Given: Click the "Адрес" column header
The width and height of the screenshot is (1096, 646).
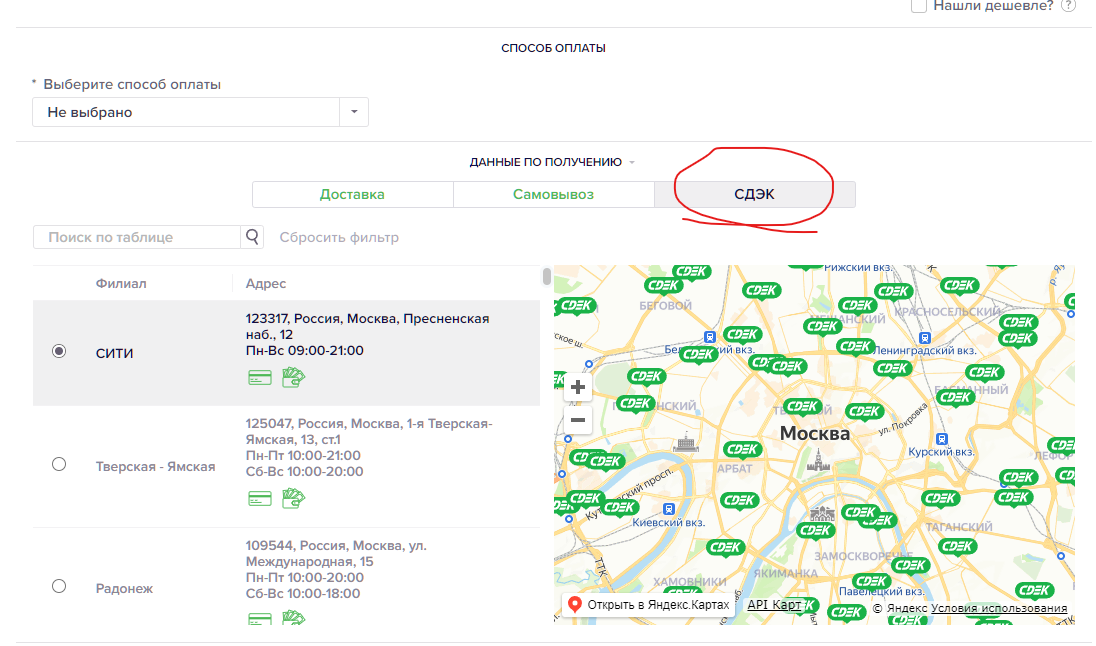Looking at the screenshot, I should (x=266, y=283).
